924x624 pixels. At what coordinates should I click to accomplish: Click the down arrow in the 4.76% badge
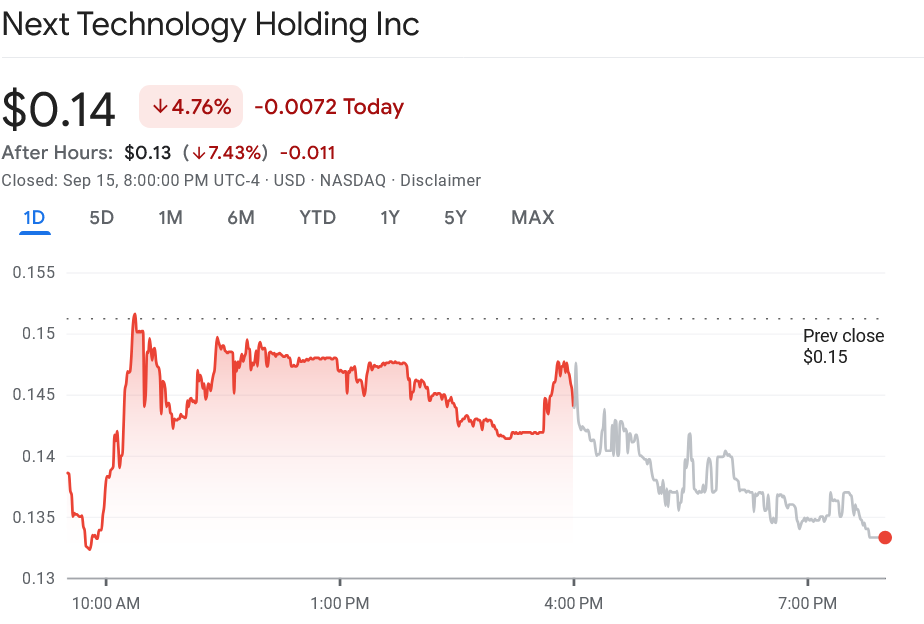pyautogui.click(x=160, y=107)
